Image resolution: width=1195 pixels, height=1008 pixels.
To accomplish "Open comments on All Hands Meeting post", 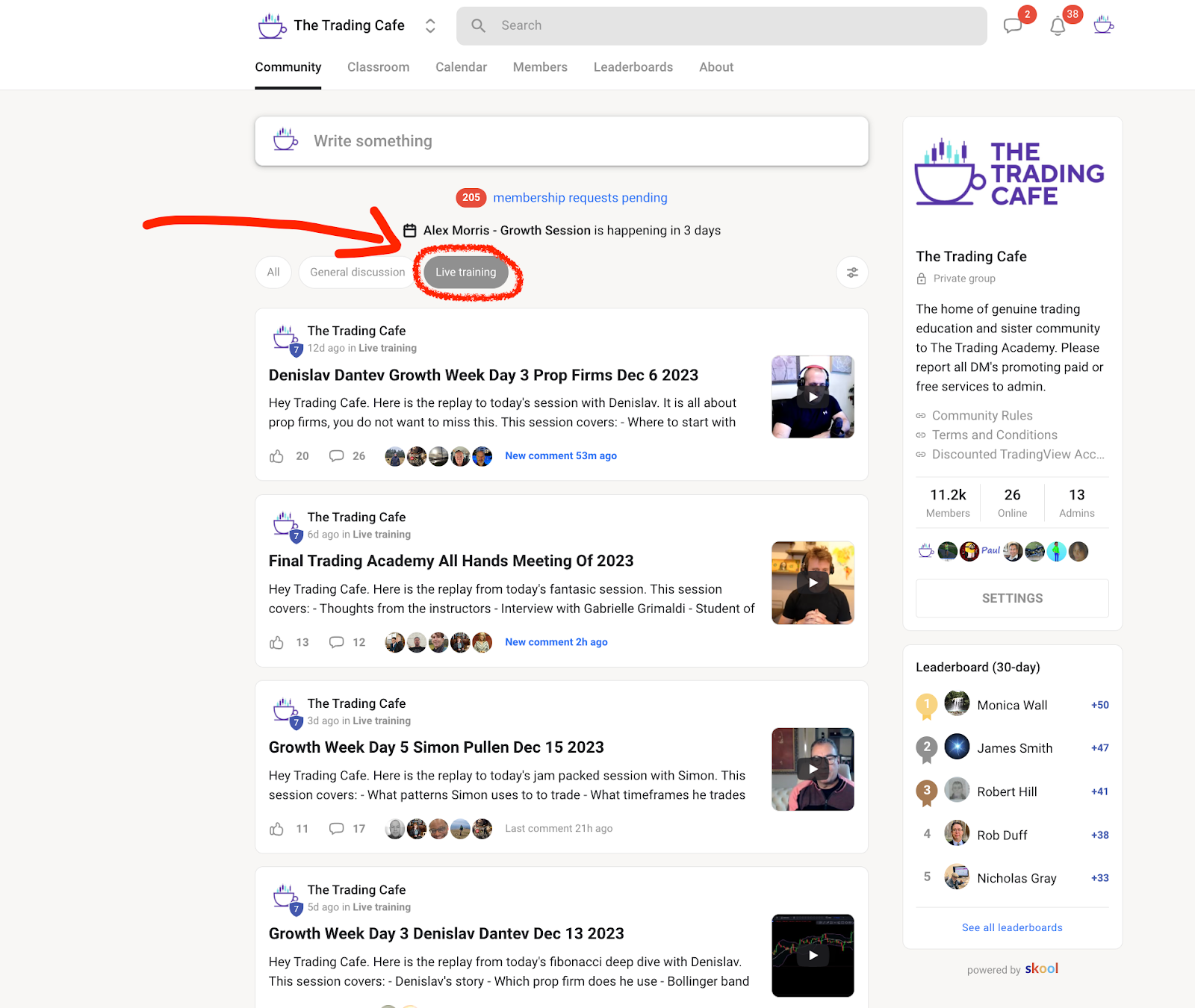I will 337,642.
